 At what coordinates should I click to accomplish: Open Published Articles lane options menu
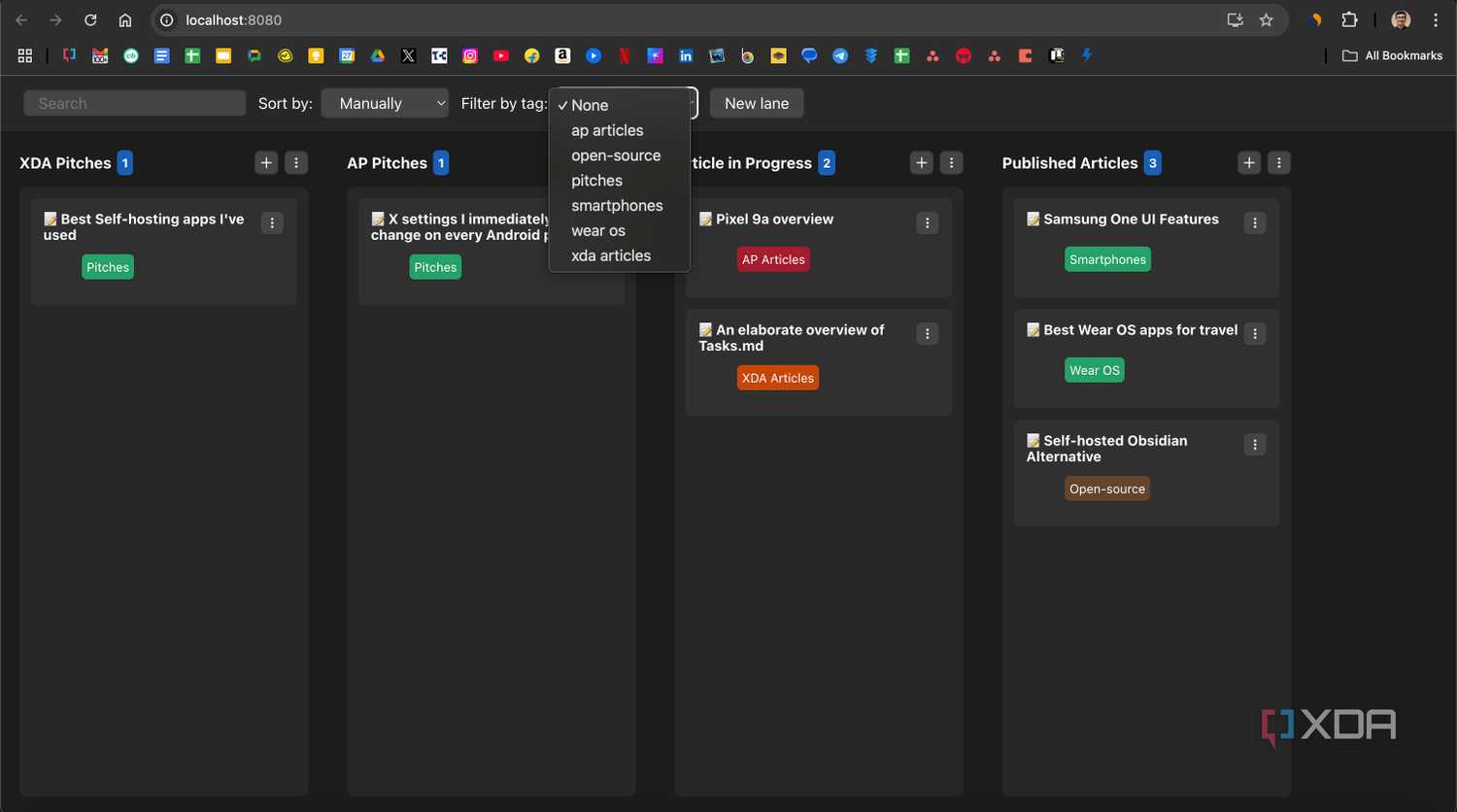point(1279,163)
